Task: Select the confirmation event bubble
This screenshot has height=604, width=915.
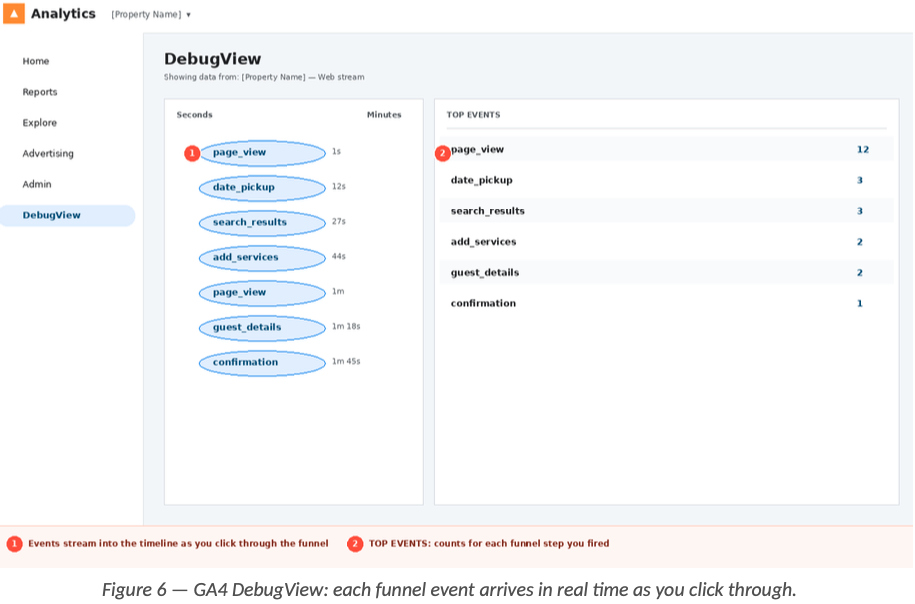Action: 262,363
